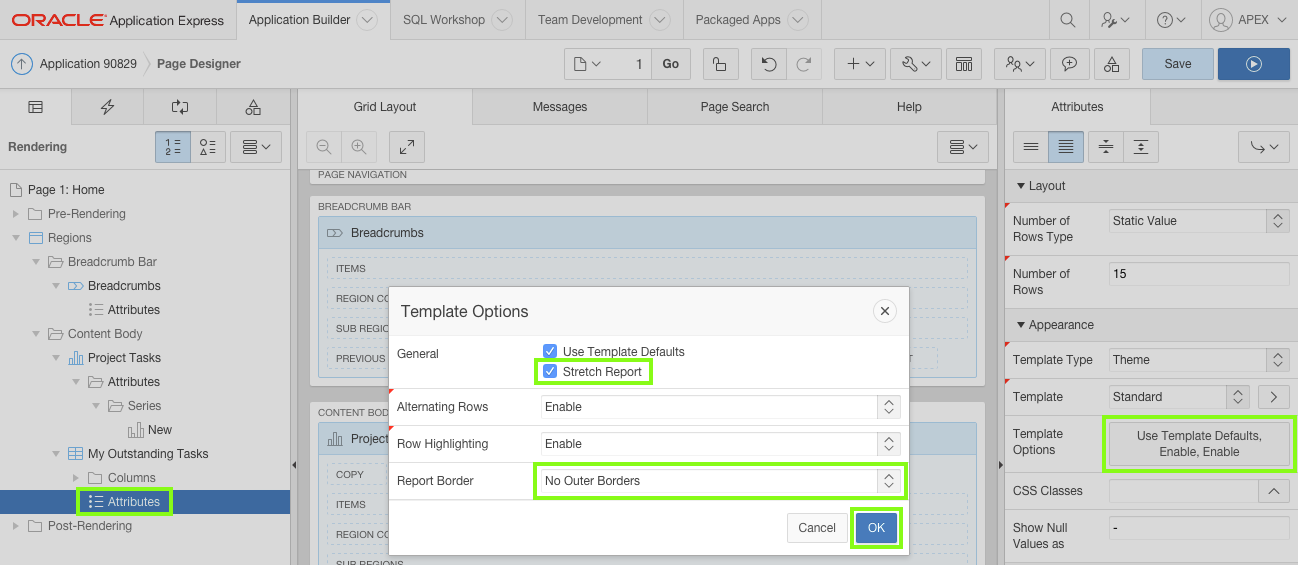The height and width of the screenshot is (565, 1298).
Task: Click the lock page icon
Action: (x=720, y=64)
